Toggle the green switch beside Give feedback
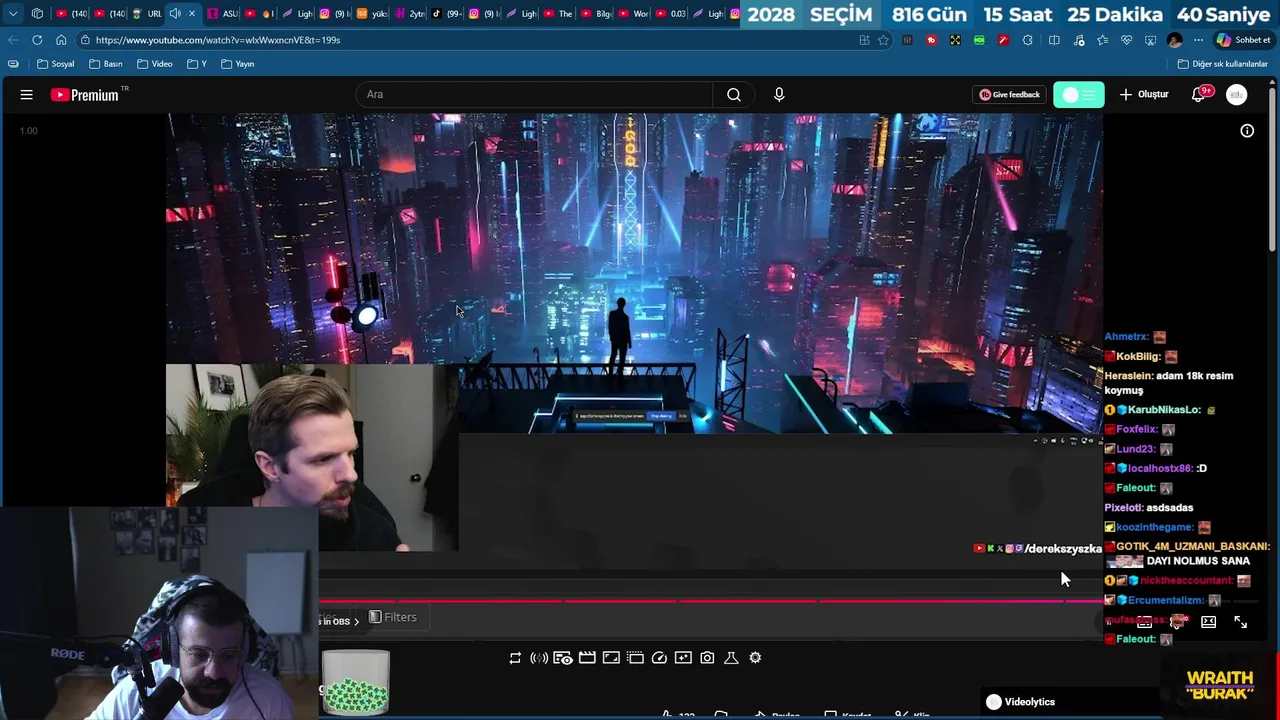The height and width of the screenshot is (720, 1280). [1078, 95]
